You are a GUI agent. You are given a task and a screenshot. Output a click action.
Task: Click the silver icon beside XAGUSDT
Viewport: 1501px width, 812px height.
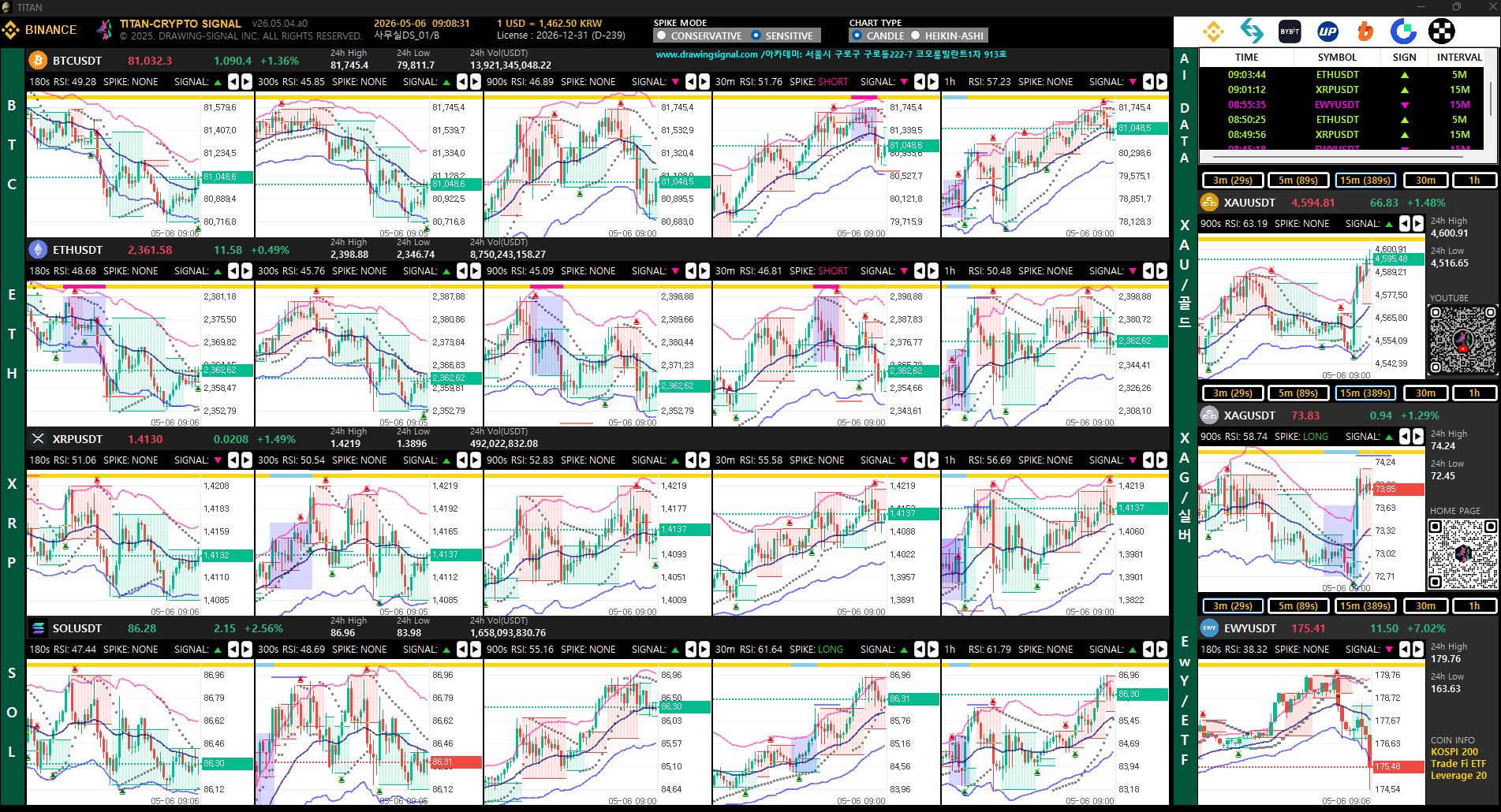1209,415
